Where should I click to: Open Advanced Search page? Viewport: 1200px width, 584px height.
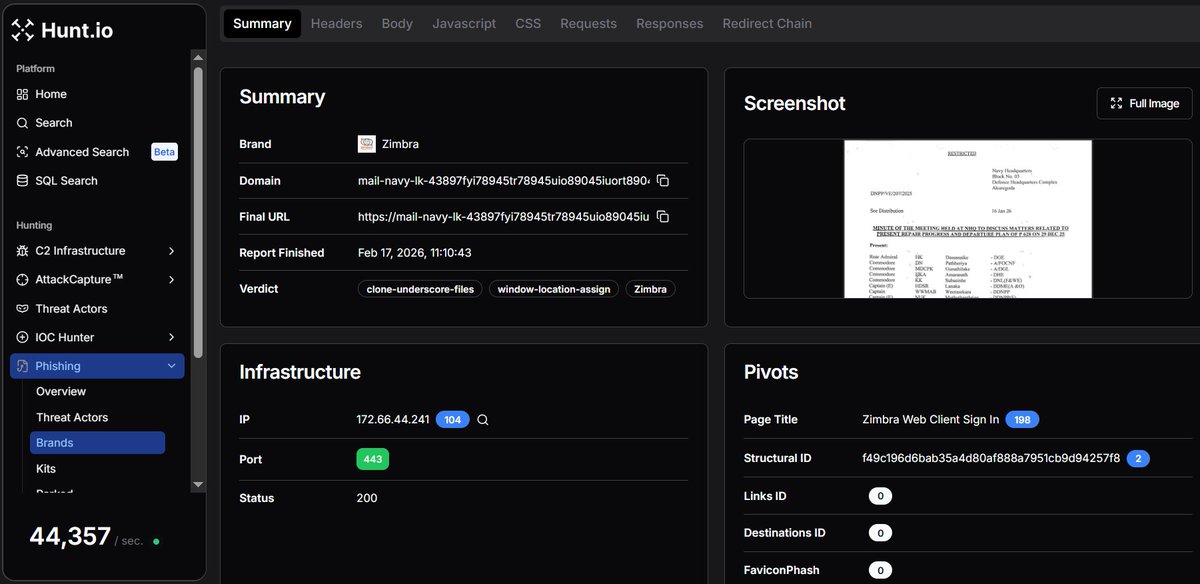click(x=82, y=152)
